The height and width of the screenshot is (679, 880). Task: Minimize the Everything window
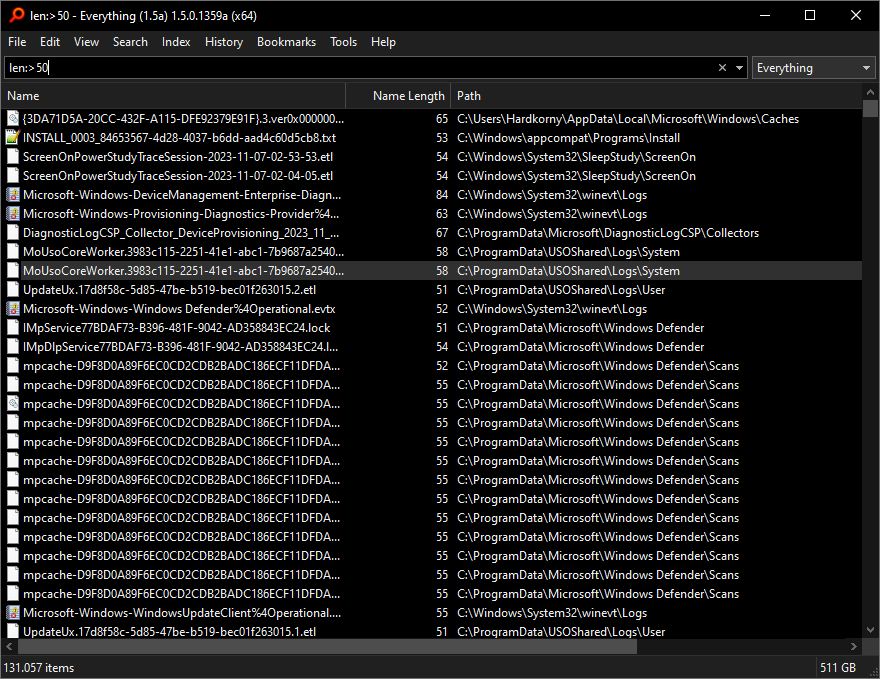tap(764, 15)
